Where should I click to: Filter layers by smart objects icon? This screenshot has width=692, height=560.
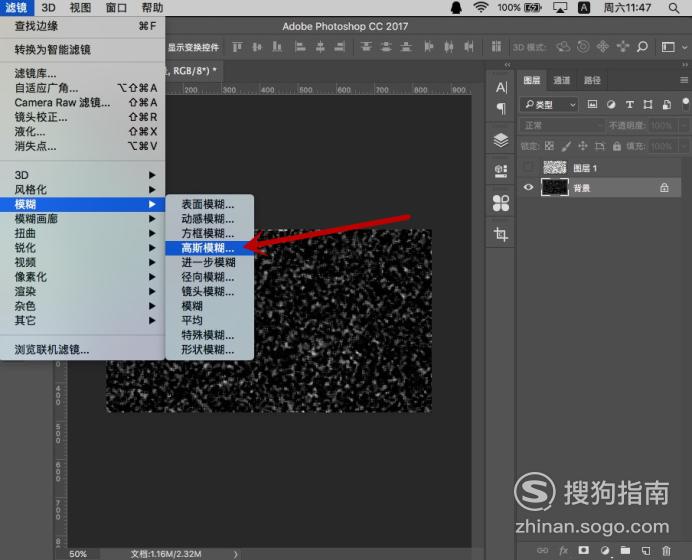667,104
